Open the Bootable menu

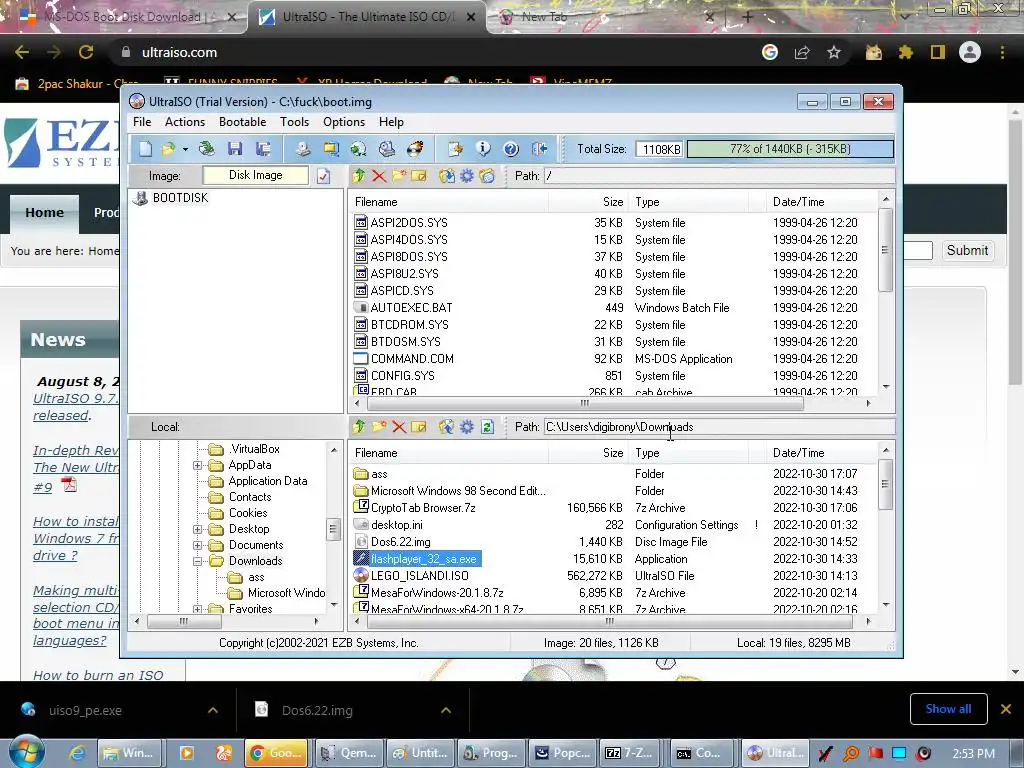point(242,122)
